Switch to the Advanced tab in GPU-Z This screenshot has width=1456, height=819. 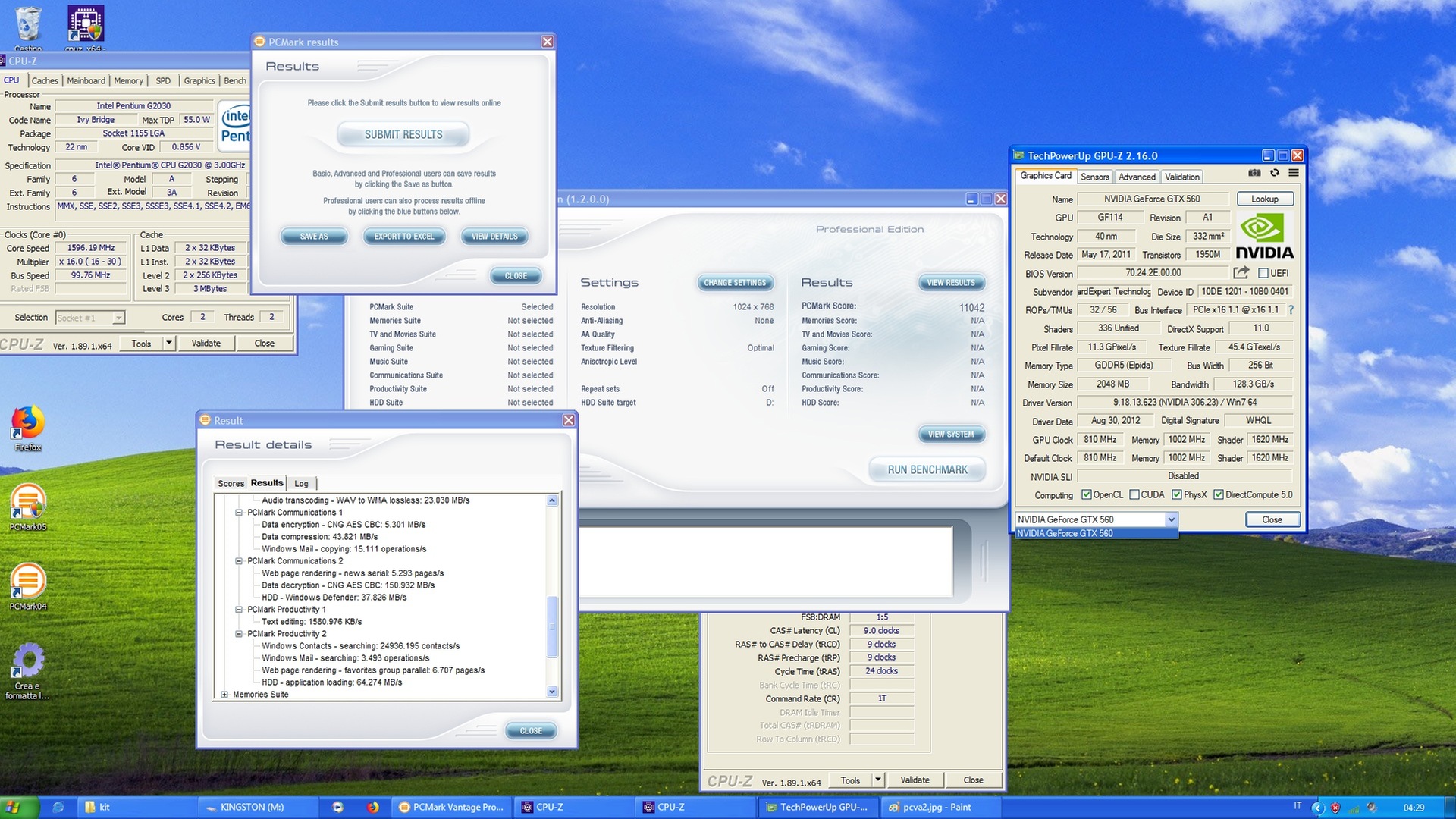1137,177
